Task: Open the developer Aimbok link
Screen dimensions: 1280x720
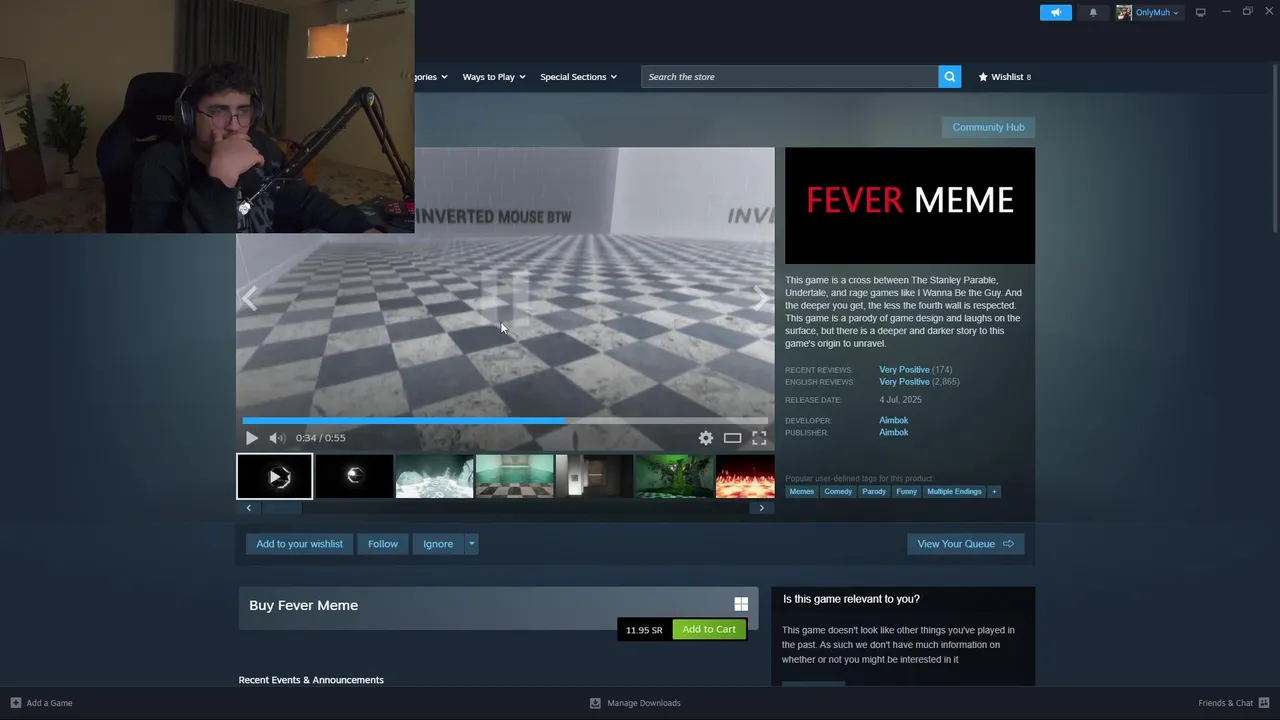Action: coord(893,420)
